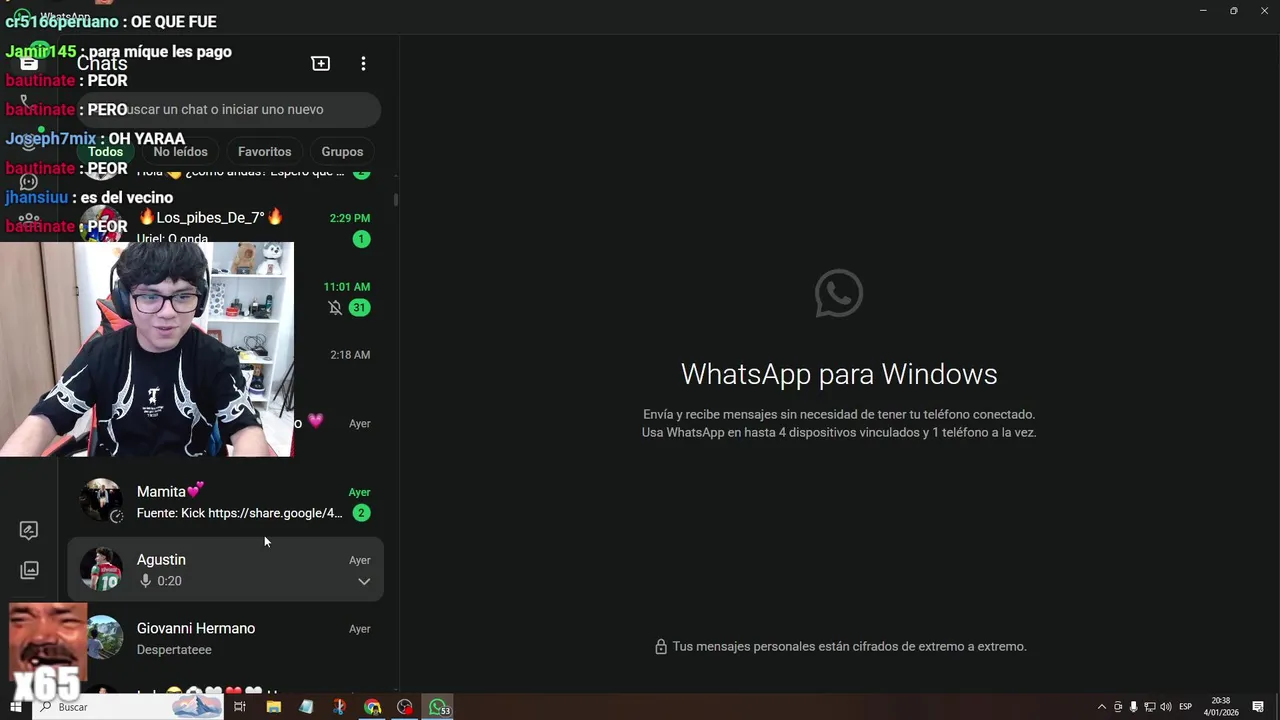Click the muted bell icon on 11:01 AM chat
This screenshot has height=720, width=1280.
[335, 308]
